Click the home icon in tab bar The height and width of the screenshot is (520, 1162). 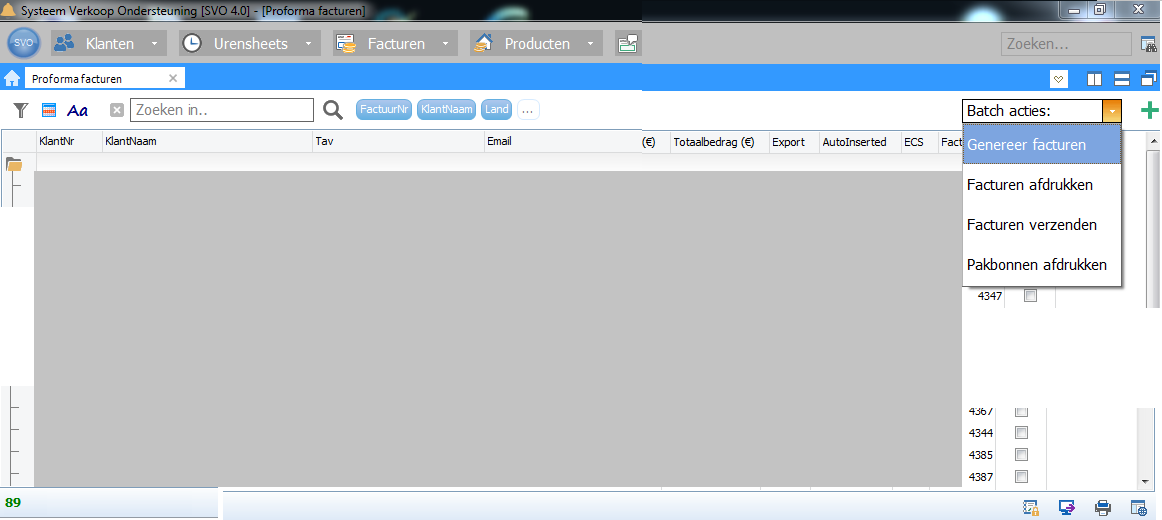[x=12, y=78]
